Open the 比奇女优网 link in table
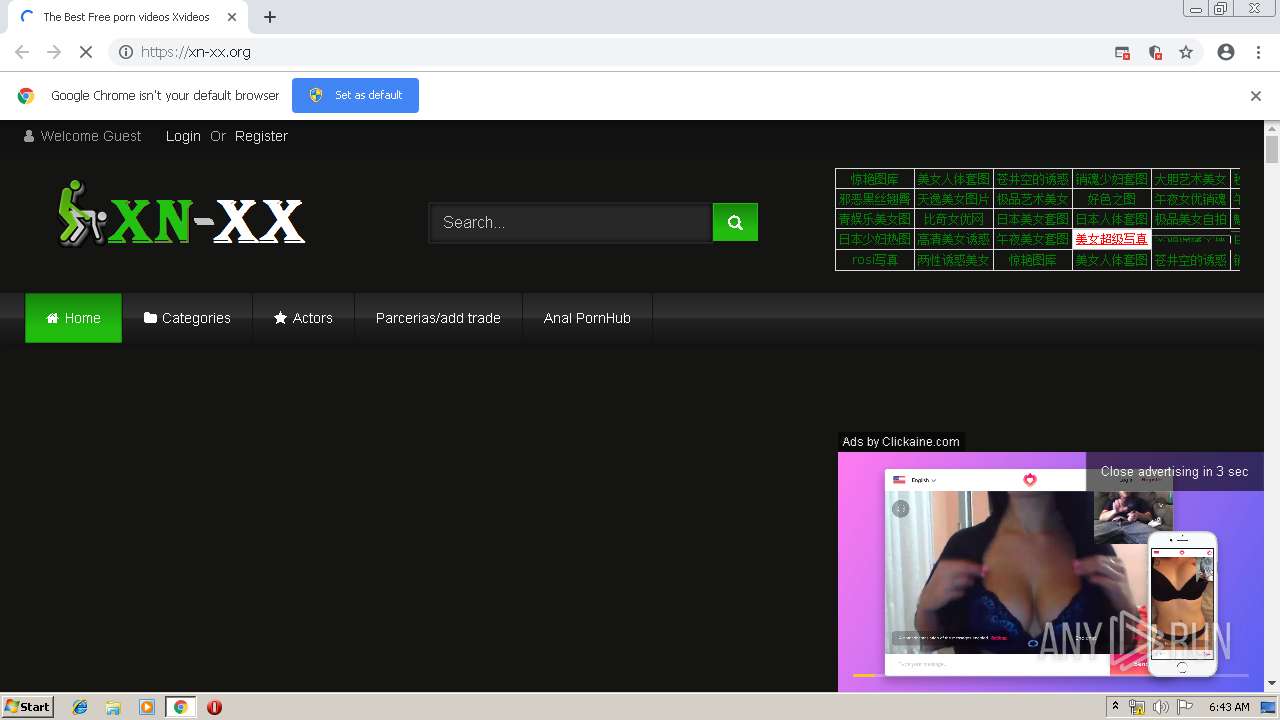Viewport: 1280px width, 720px height. [x=953, y=219]
